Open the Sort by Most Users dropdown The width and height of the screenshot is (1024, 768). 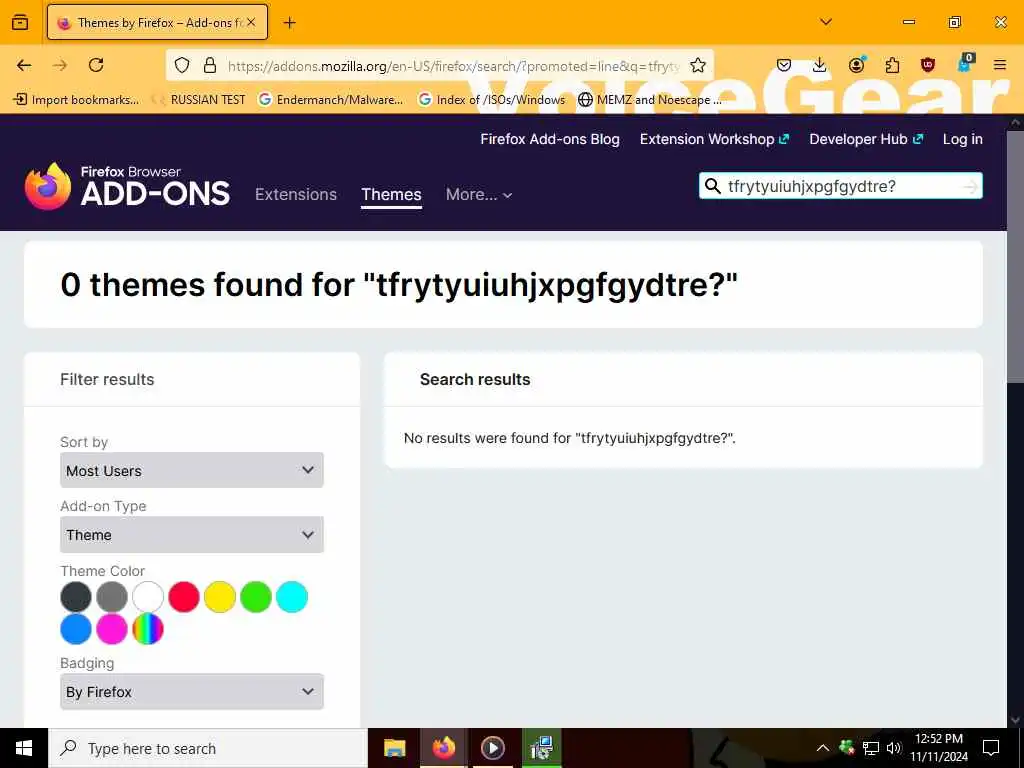[192, 470]
